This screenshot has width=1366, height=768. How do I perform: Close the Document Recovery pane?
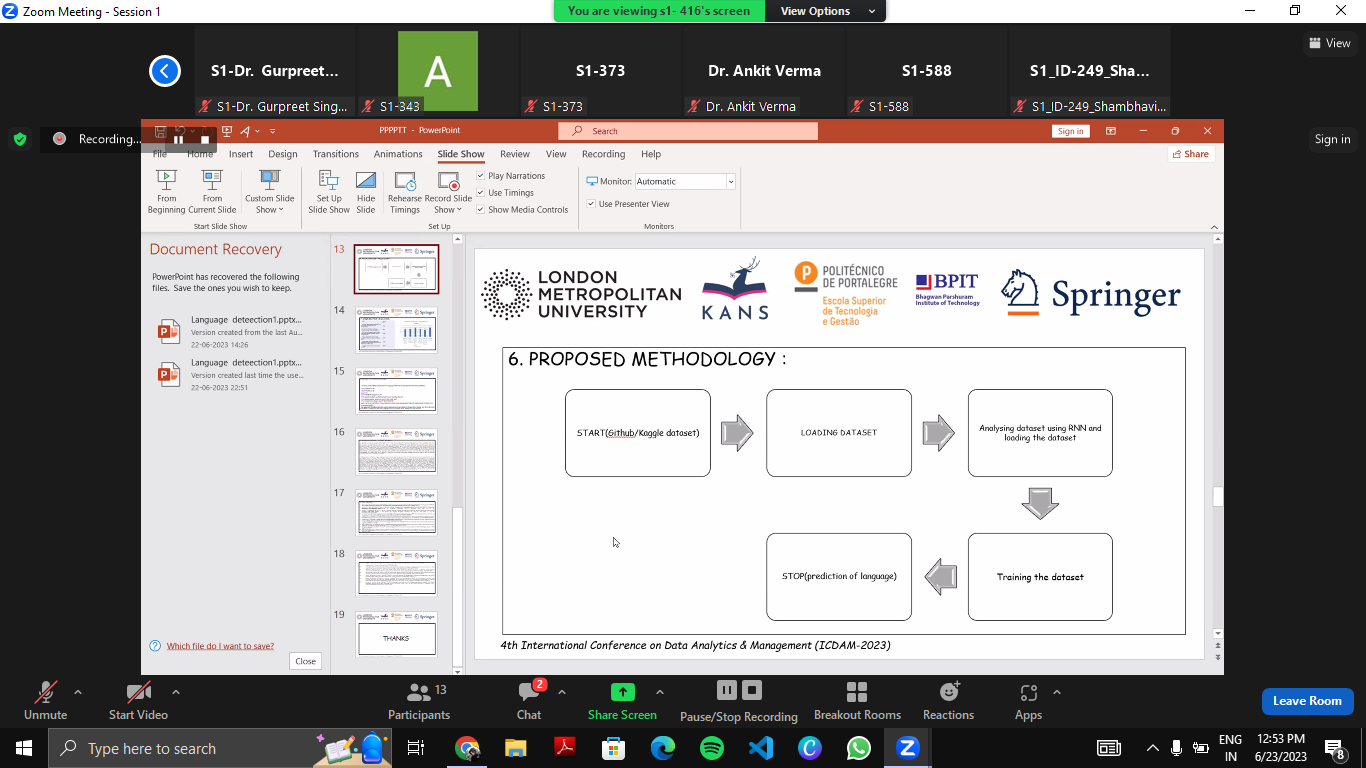[306, 661]
